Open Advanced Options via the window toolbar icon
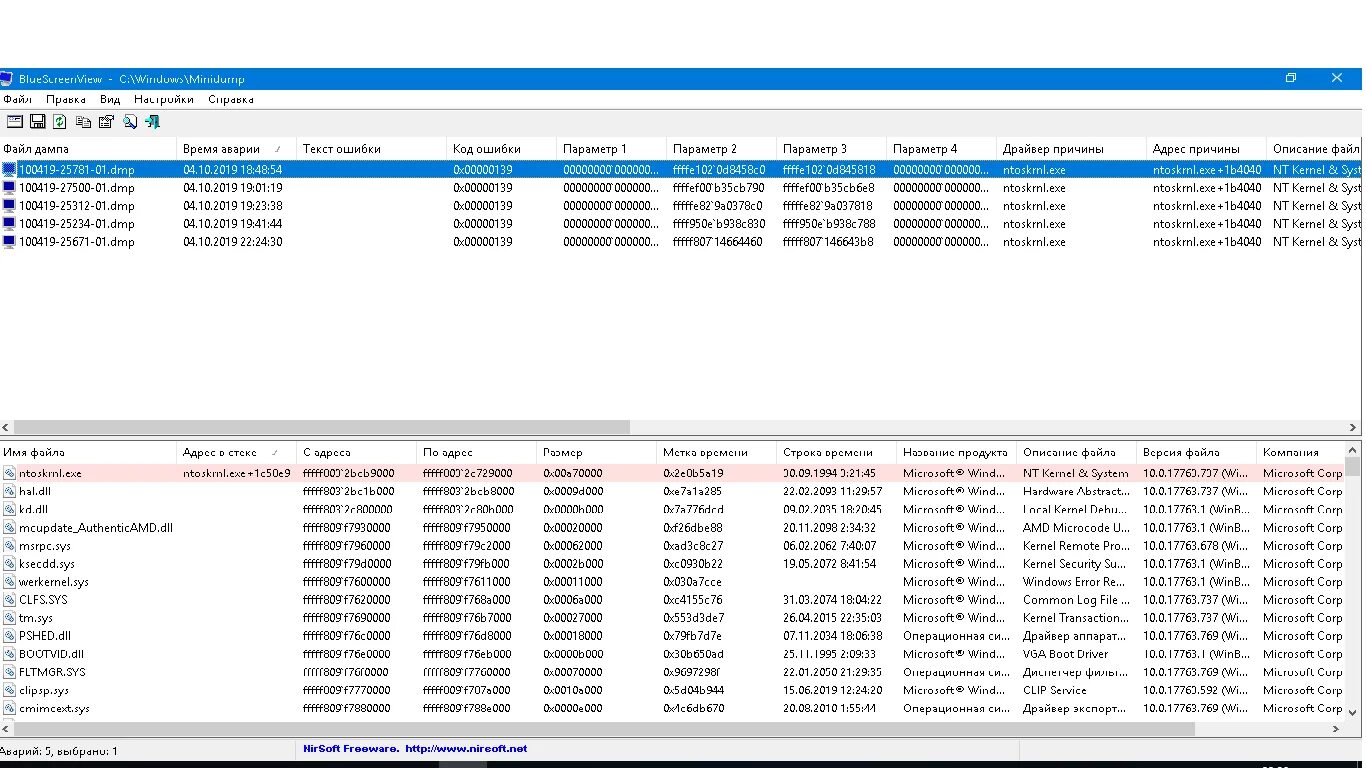Image resolution: width=1366 pixels, height=768 pixels. coord(15,121)
